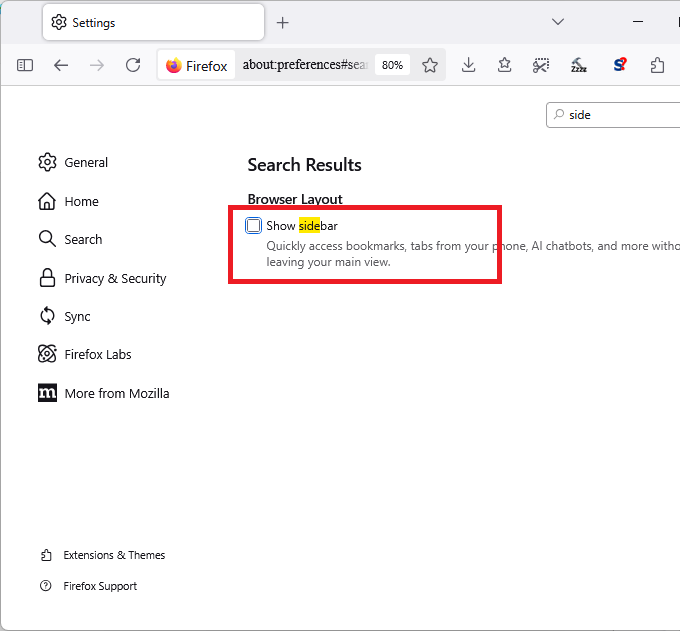
Task: Take a screenshot with the scissors icon
Action: click(x=541, y=65)
